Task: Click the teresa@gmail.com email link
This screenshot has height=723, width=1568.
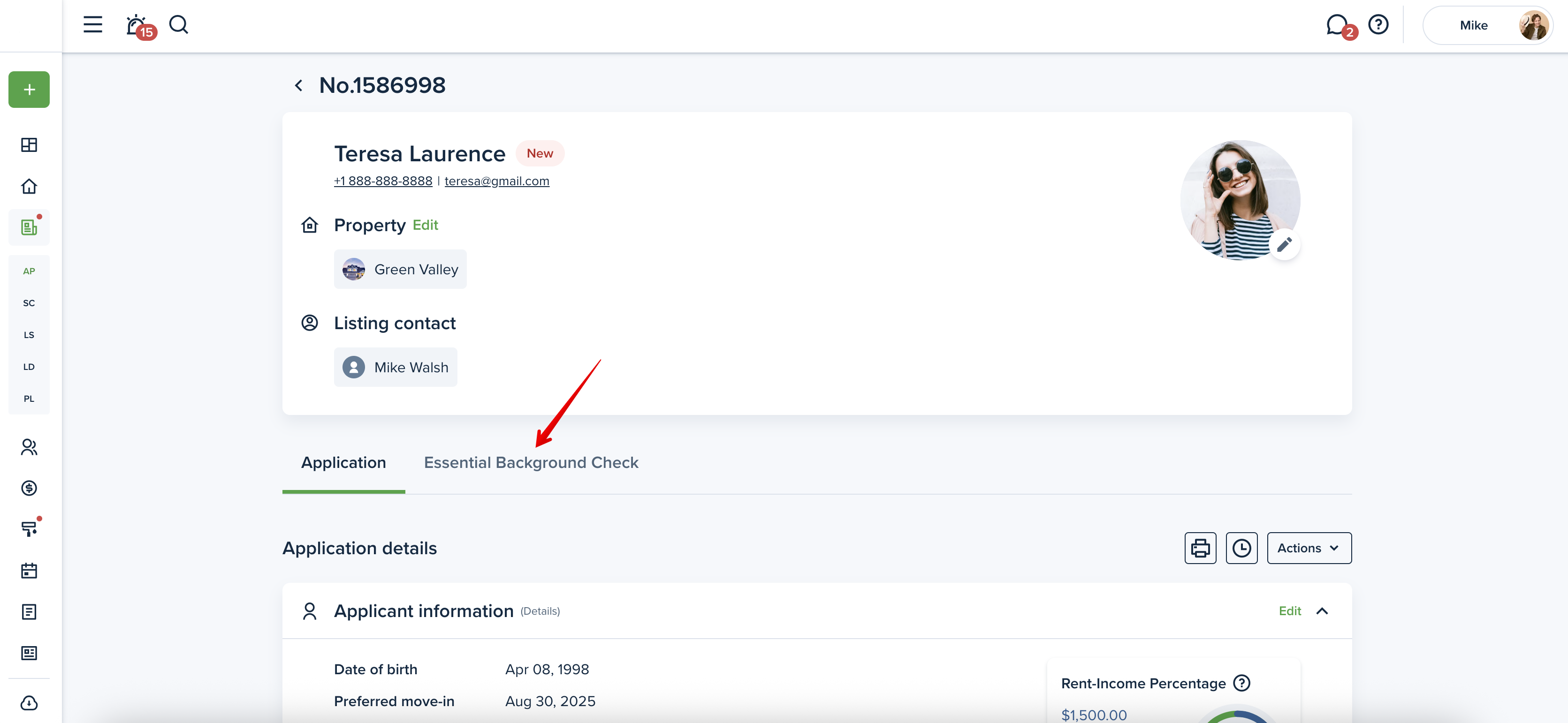Action: (x=497, y=181)
